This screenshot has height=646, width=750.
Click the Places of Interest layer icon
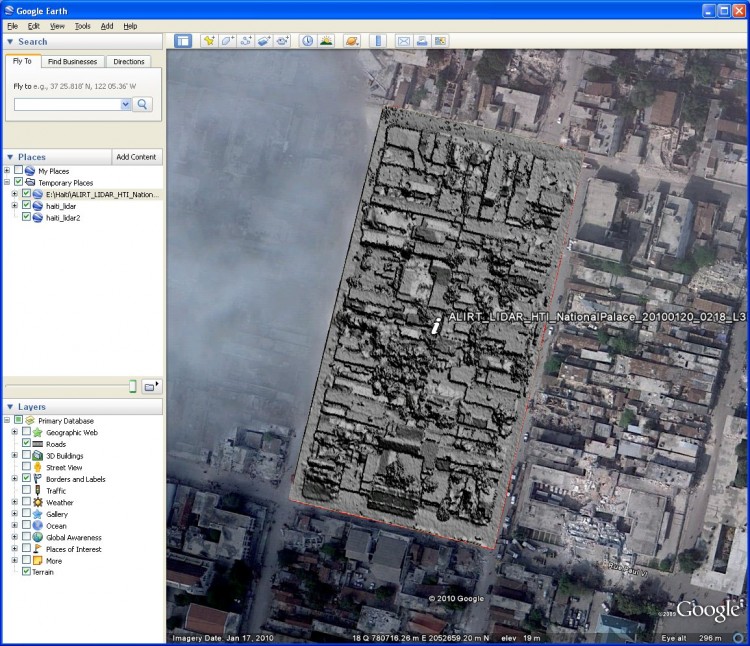pyautogui.click(x=38, y=549)
